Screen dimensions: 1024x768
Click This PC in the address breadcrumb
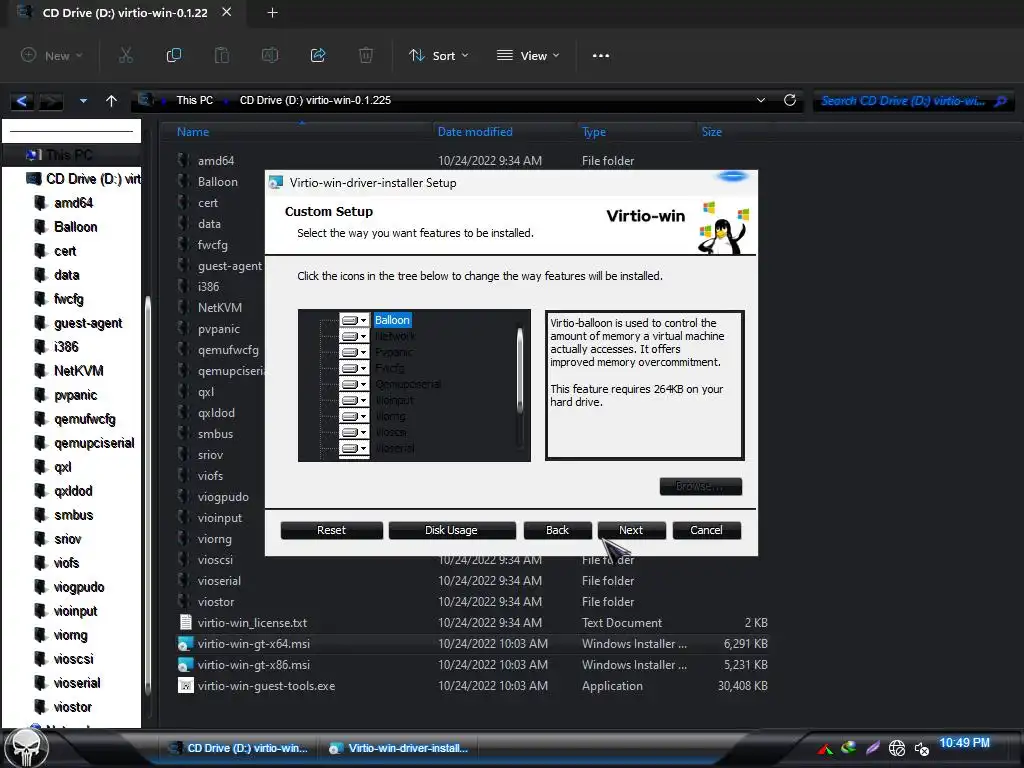[x=195, y=101]
